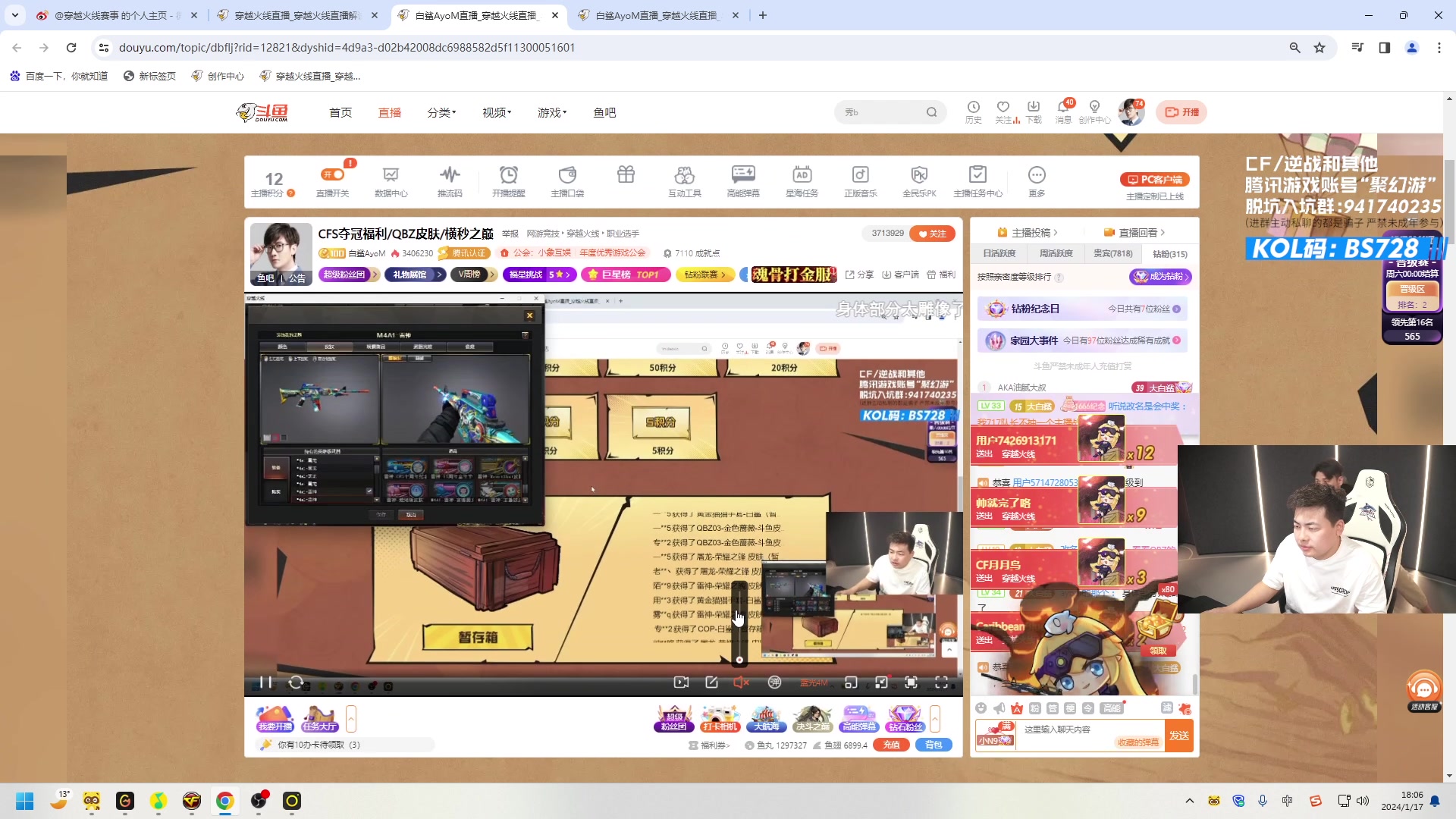Image resolution: width=1456 pixels, height=819 pixels.
Task: Send the chat message with 发送
Action: pyautogui.click(x=1179, y=736)
